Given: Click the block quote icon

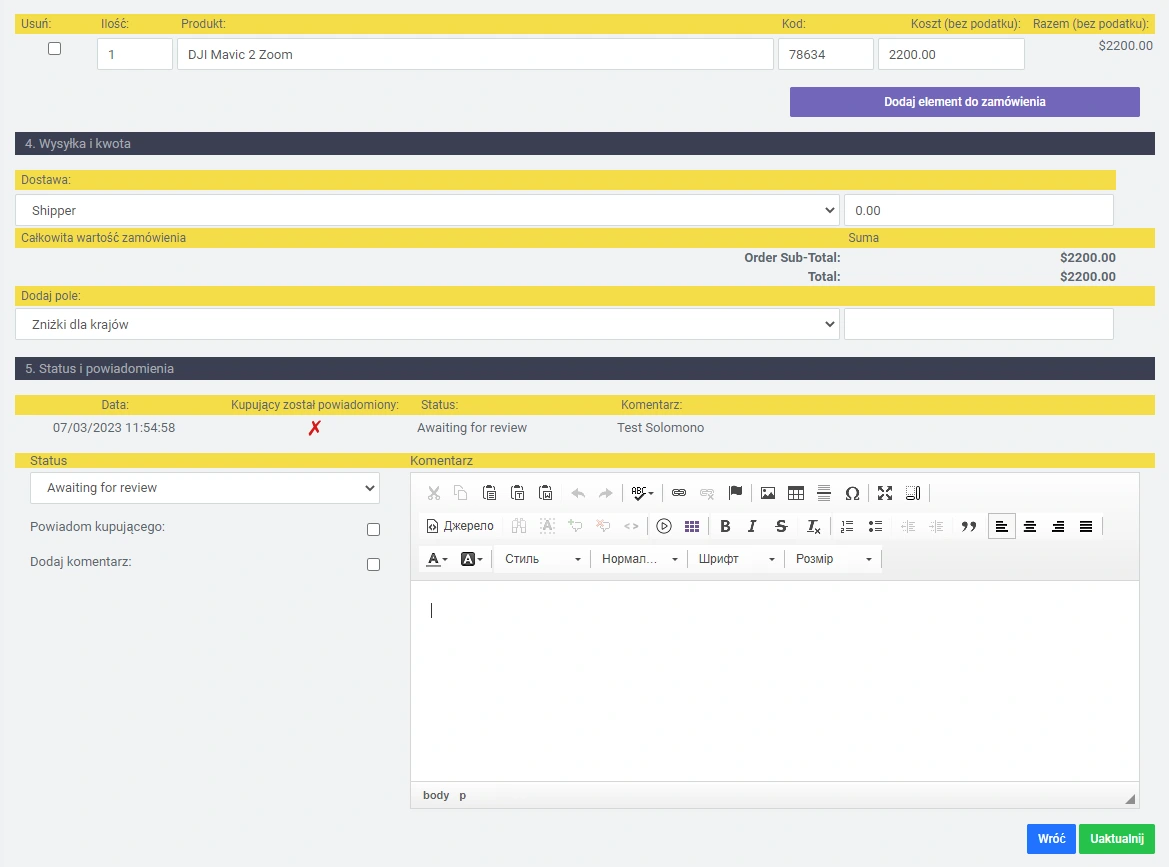Looking at the screenshot, I should pyautogui.click(x=968, y=526).
